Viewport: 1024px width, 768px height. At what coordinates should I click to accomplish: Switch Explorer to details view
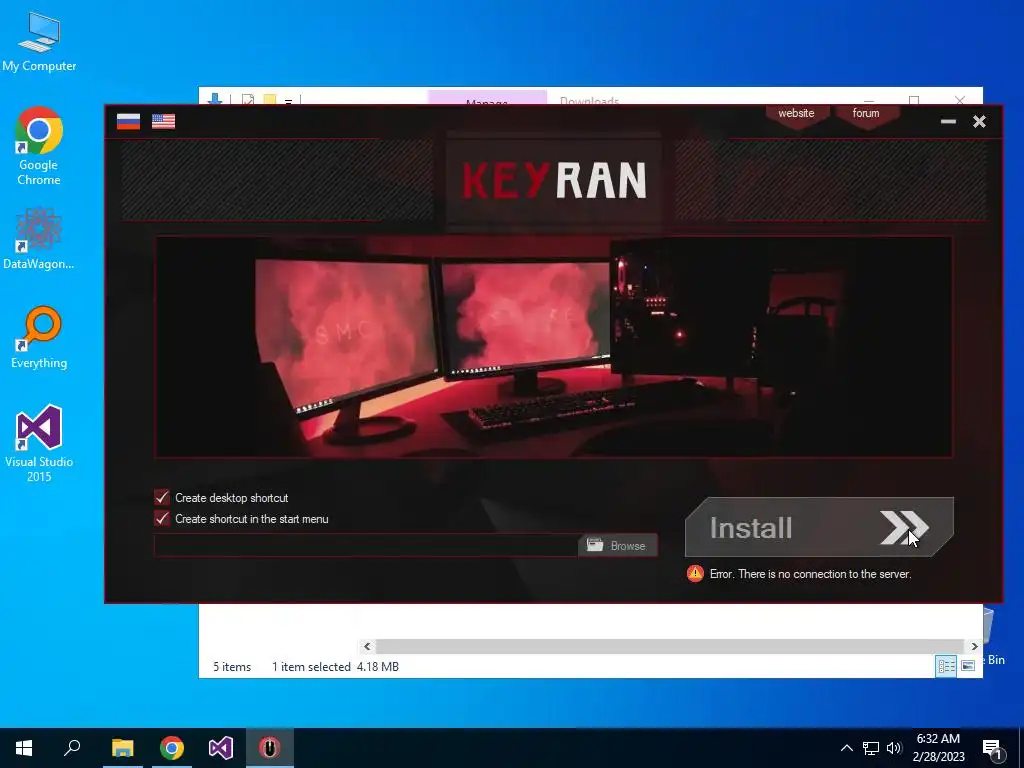pos(946,666)
